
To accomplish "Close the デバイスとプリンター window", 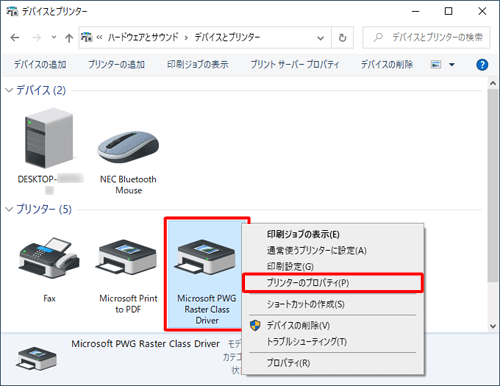I will point(482,11).
